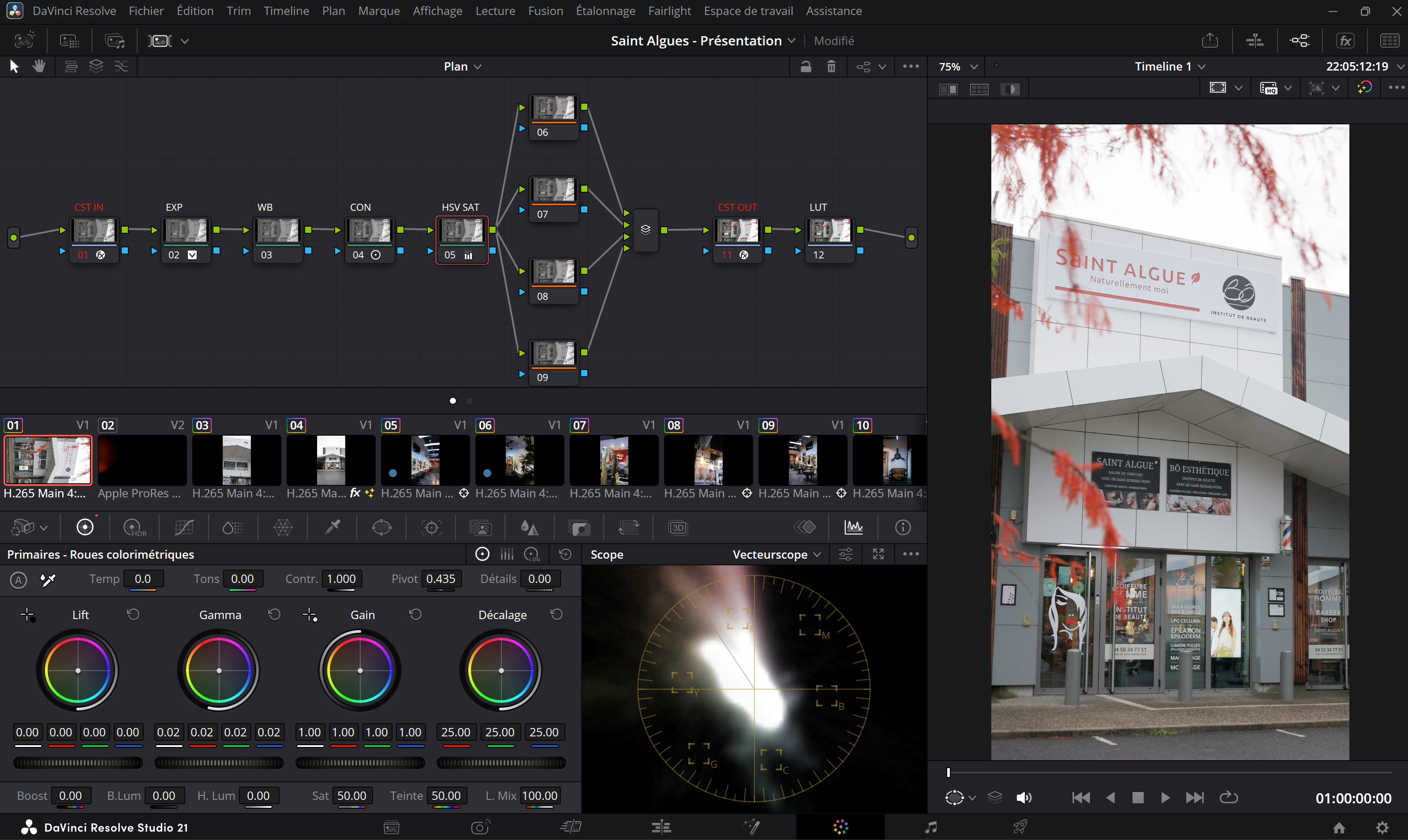Image resolution: width=1408 pixels, height=840 pixels.
Task: Click the trash icon in the node editor
Action: pos(831,66)
